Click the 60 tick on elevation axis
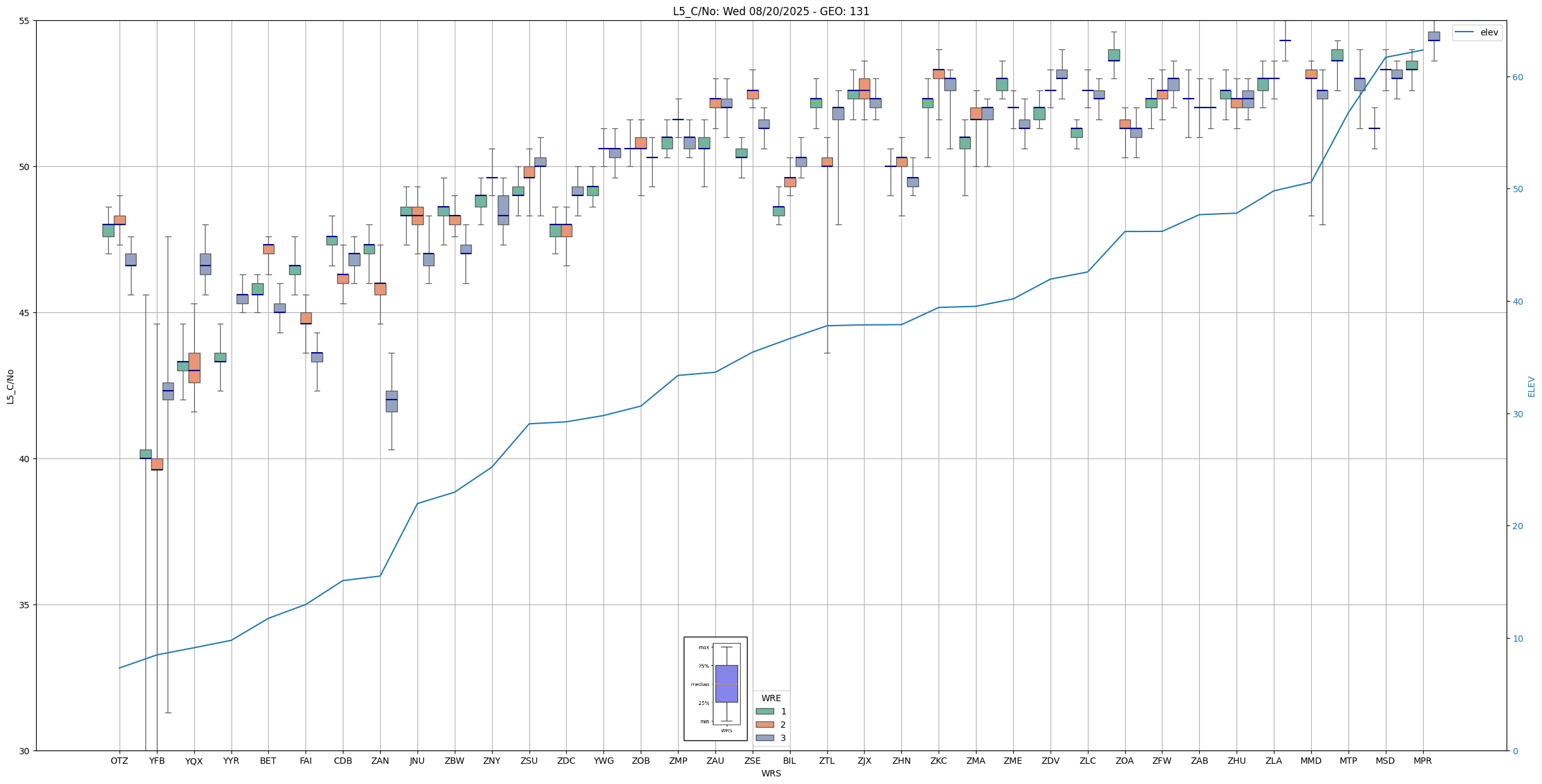 click(1518, 77)
